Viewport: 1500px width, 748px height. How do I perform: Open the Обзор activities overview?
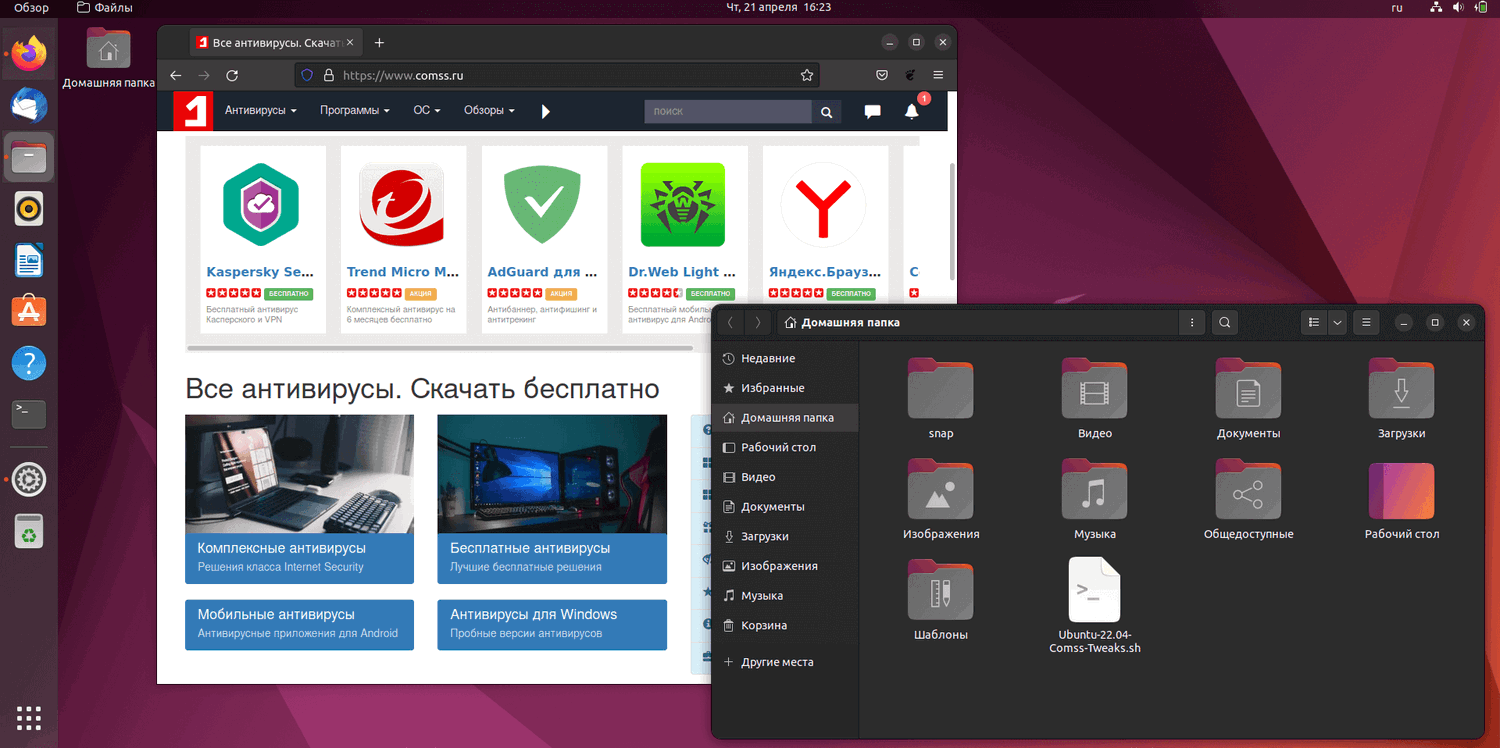point(31,7)
